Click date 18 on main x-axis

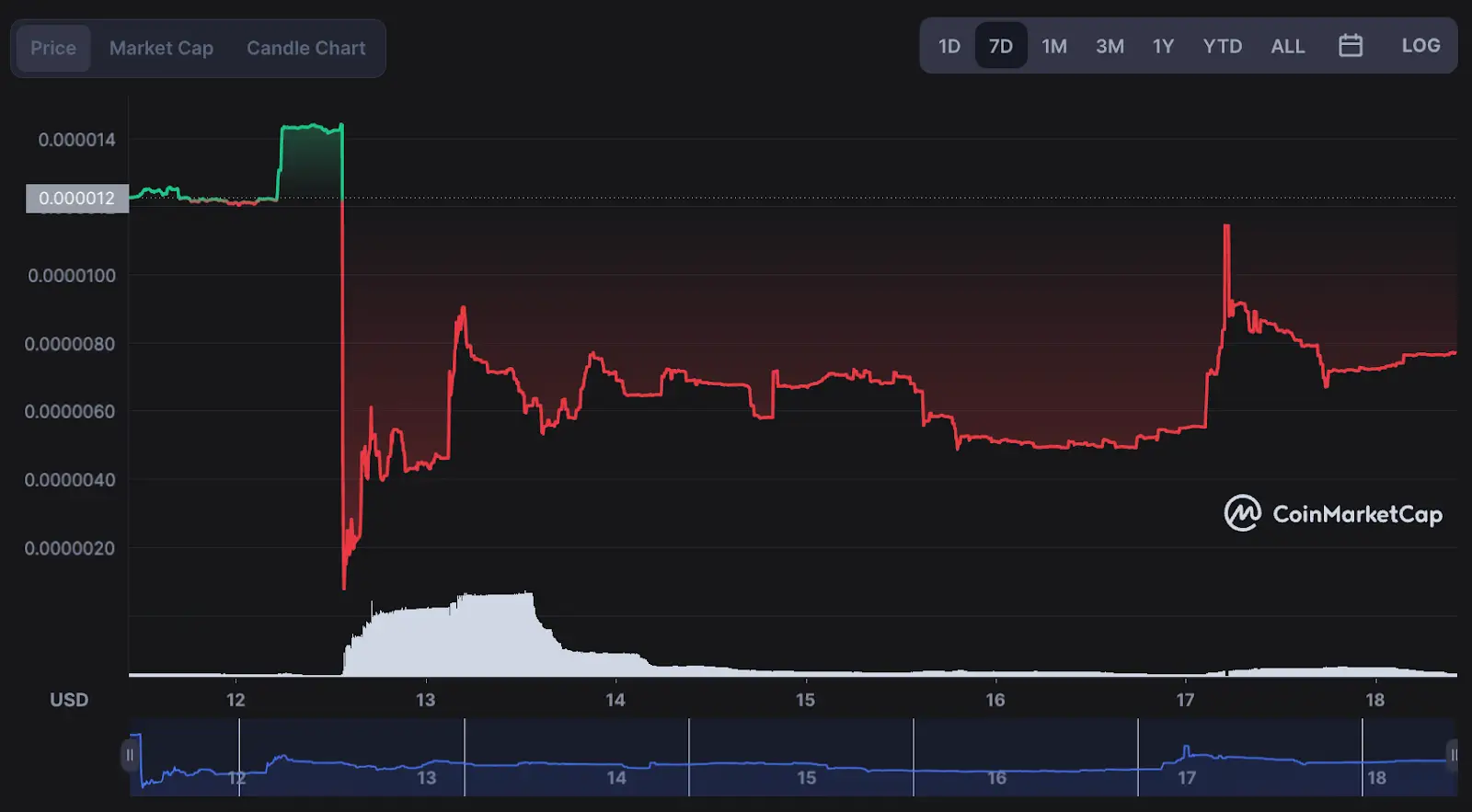1374,700
